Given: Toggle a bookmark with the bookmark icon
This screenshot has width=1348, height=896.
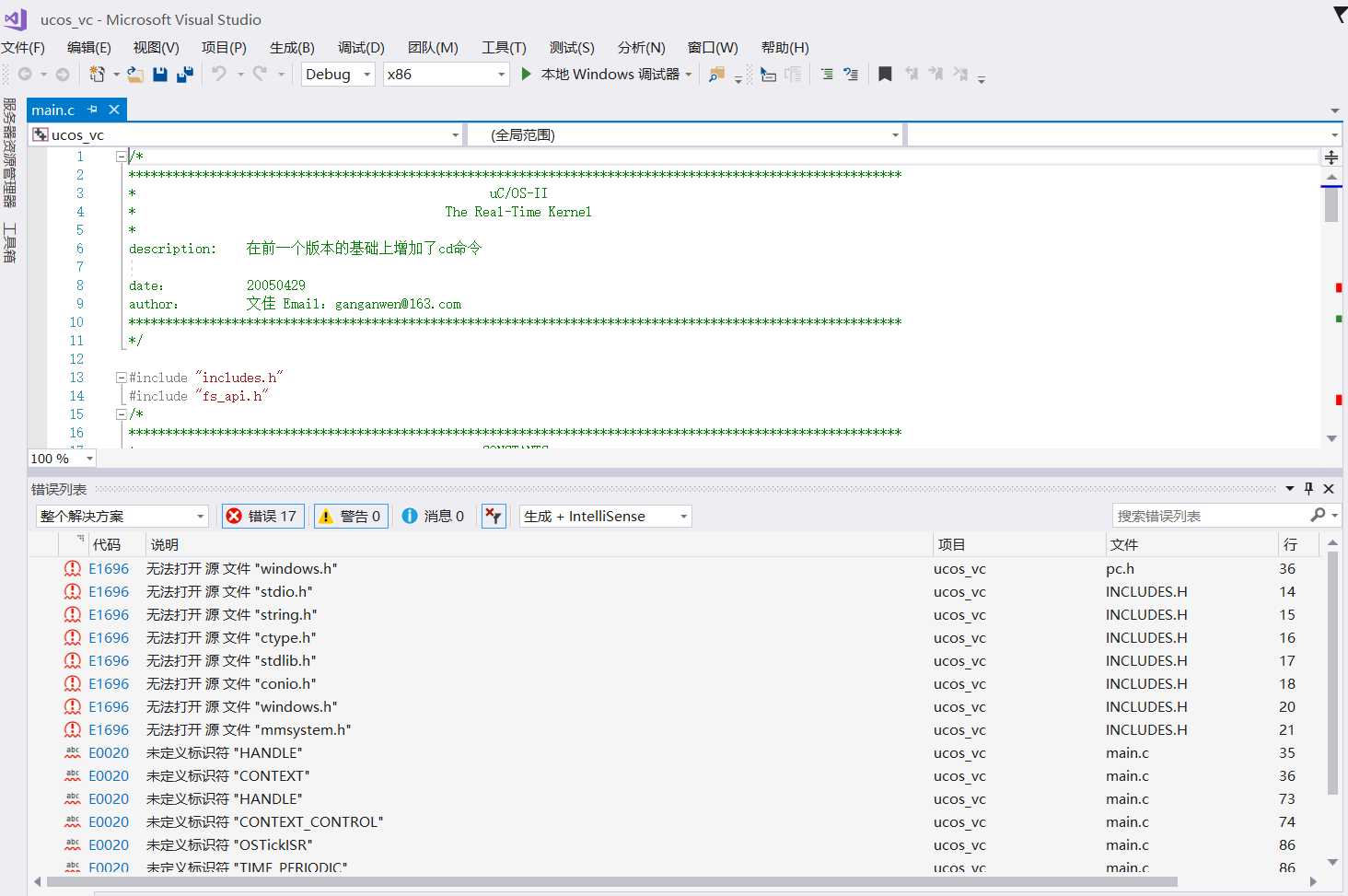Looking at the screenshot, I should click(x=885, y=75).
